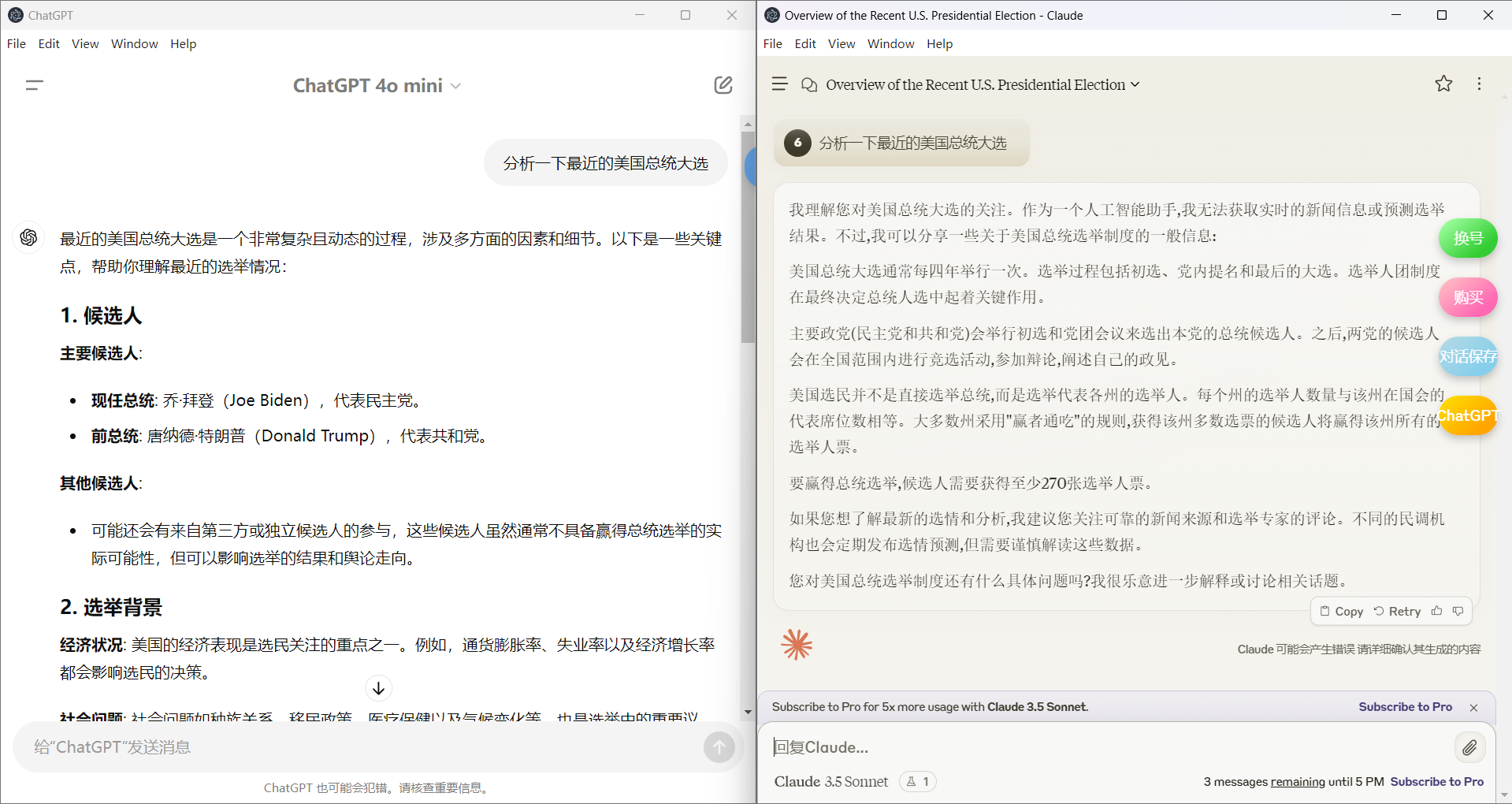This screenshot has height=804, width=1512.
Task: Click the green 换号 floating button
Action: (1467, 238)
